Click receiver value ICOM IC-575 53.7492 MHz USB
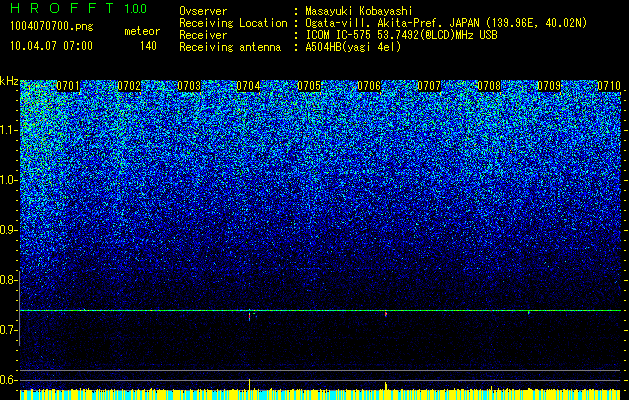 [401, 35]
